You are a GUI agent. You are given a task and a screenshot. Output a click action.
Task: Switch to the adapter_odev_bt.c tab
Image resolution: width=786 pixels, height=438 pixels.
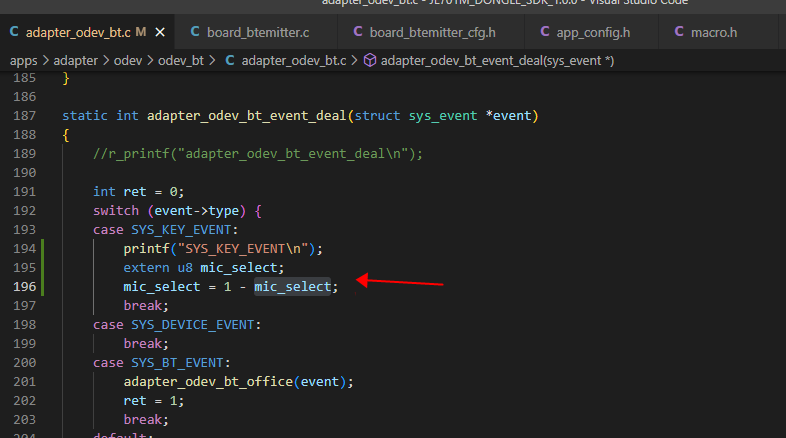[x=87, y=32]
